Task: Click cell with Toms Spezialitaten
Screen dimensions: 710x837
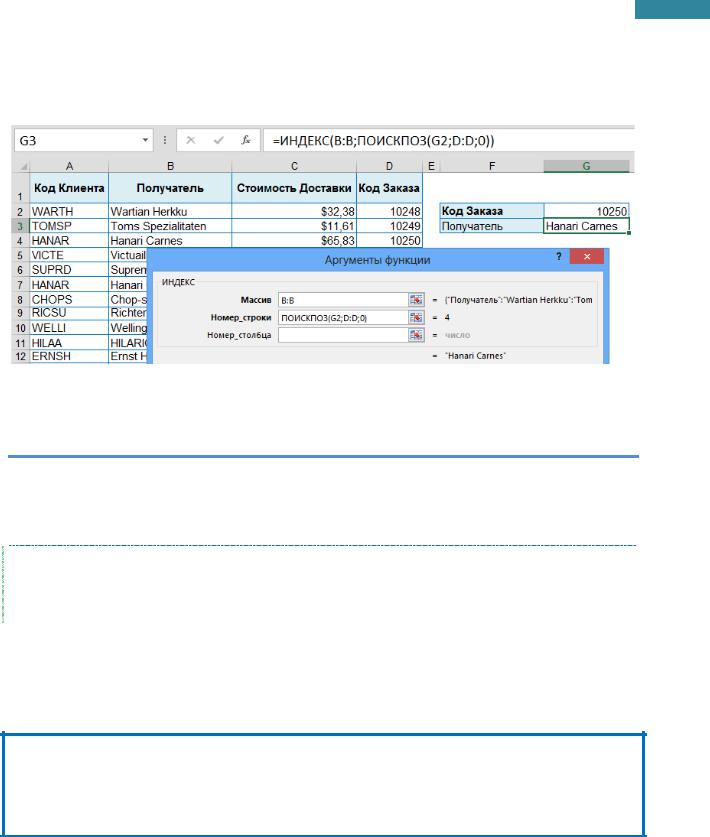Action: tap(170, 226)
